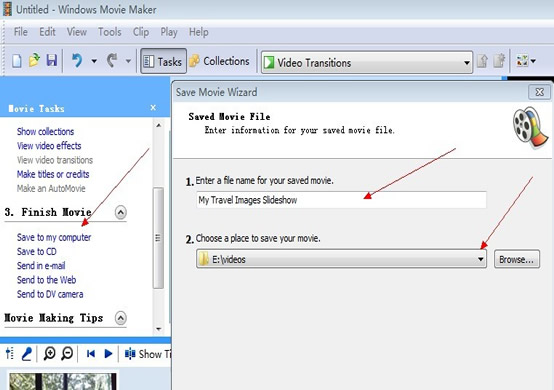The image size is (554, 390).
Task: Click the Movie Tasks scrollbar thumb
Action: click(x=158, y=238)
